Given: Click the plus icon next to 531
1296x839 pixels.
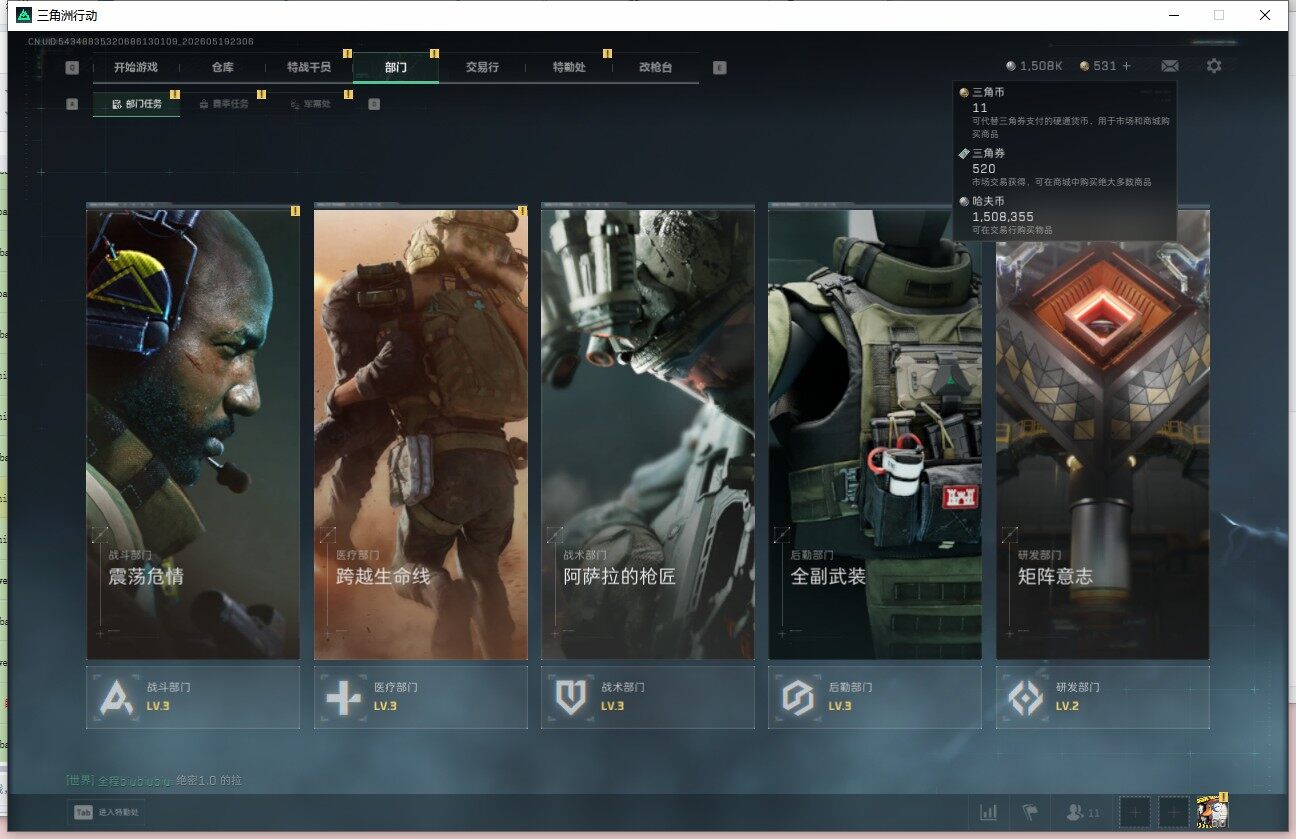Looking at the screenshot, I should click(1127, 66).
